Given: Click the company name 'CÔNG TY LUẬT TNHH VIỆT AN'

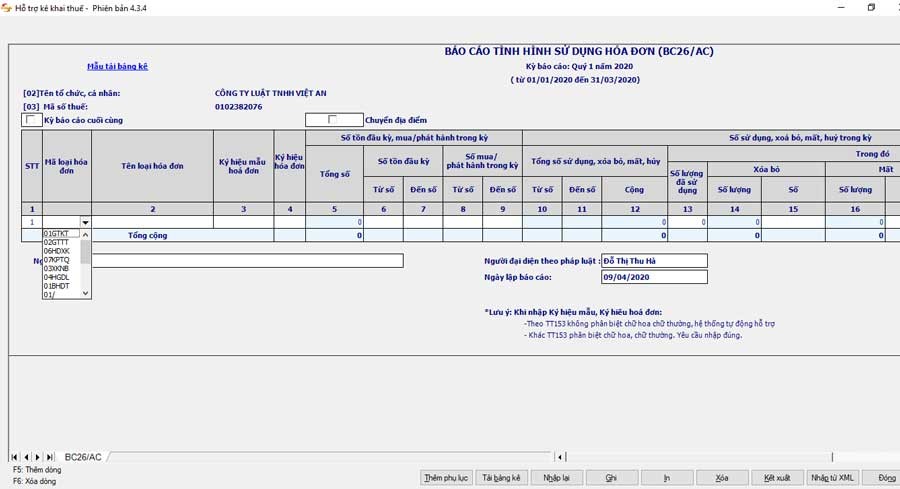Looking at the screenshot, I should coord(270,93).
